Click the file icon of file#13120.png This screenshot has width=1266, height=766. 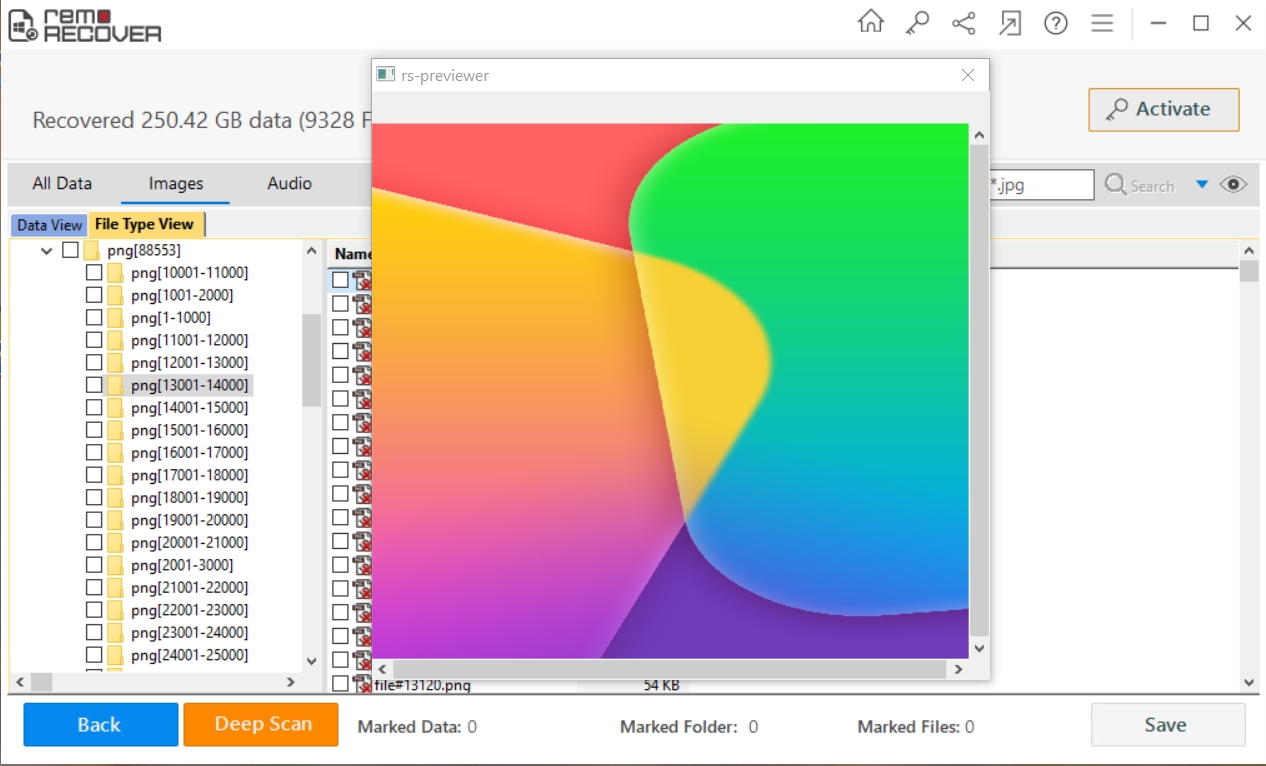[x=363, y=684]
